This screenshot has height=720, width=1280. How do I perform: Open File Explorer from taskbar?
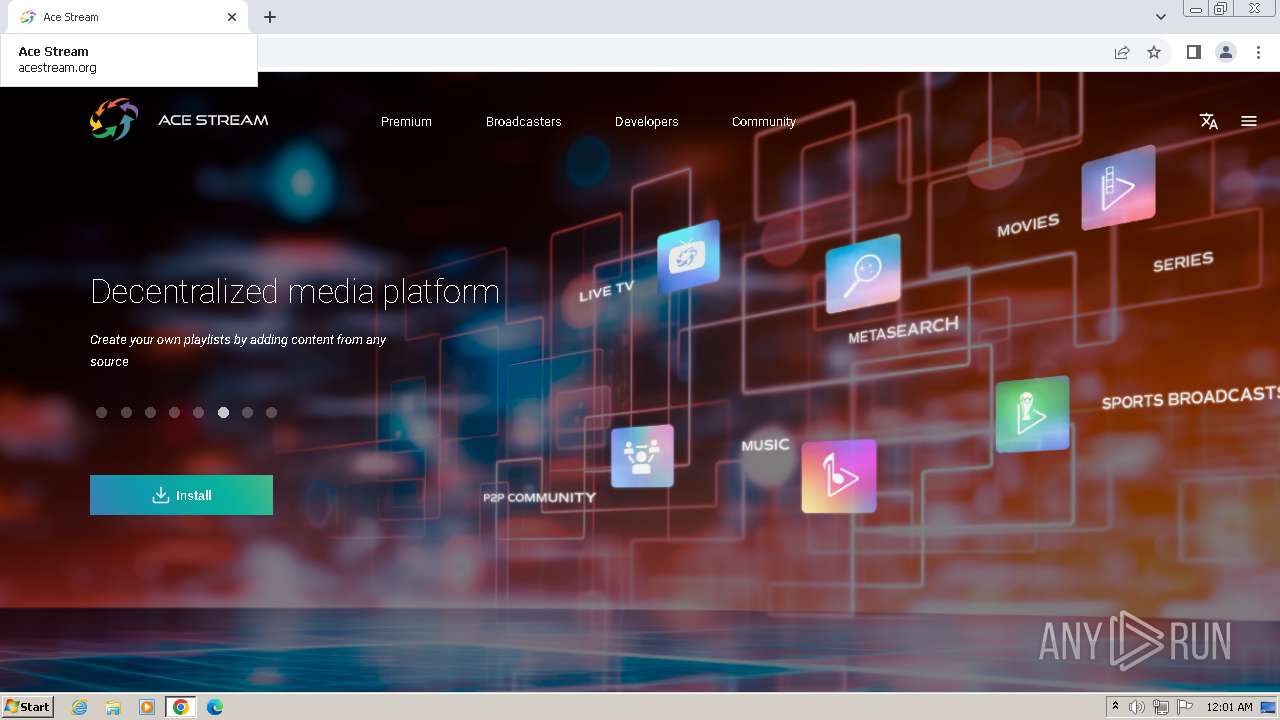click(113, 707)
